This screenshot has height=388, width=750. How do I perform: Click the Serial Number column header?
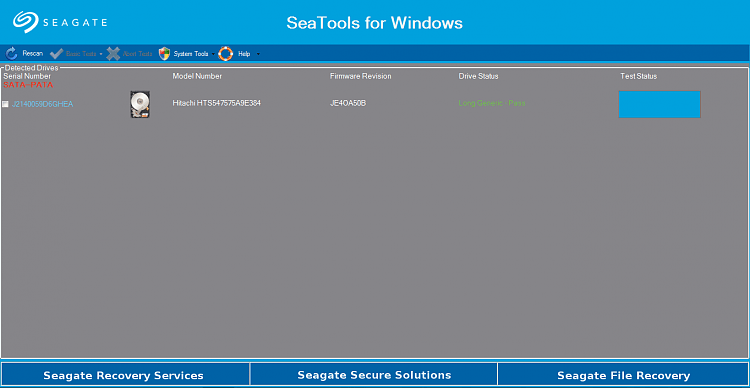point(27,76)
